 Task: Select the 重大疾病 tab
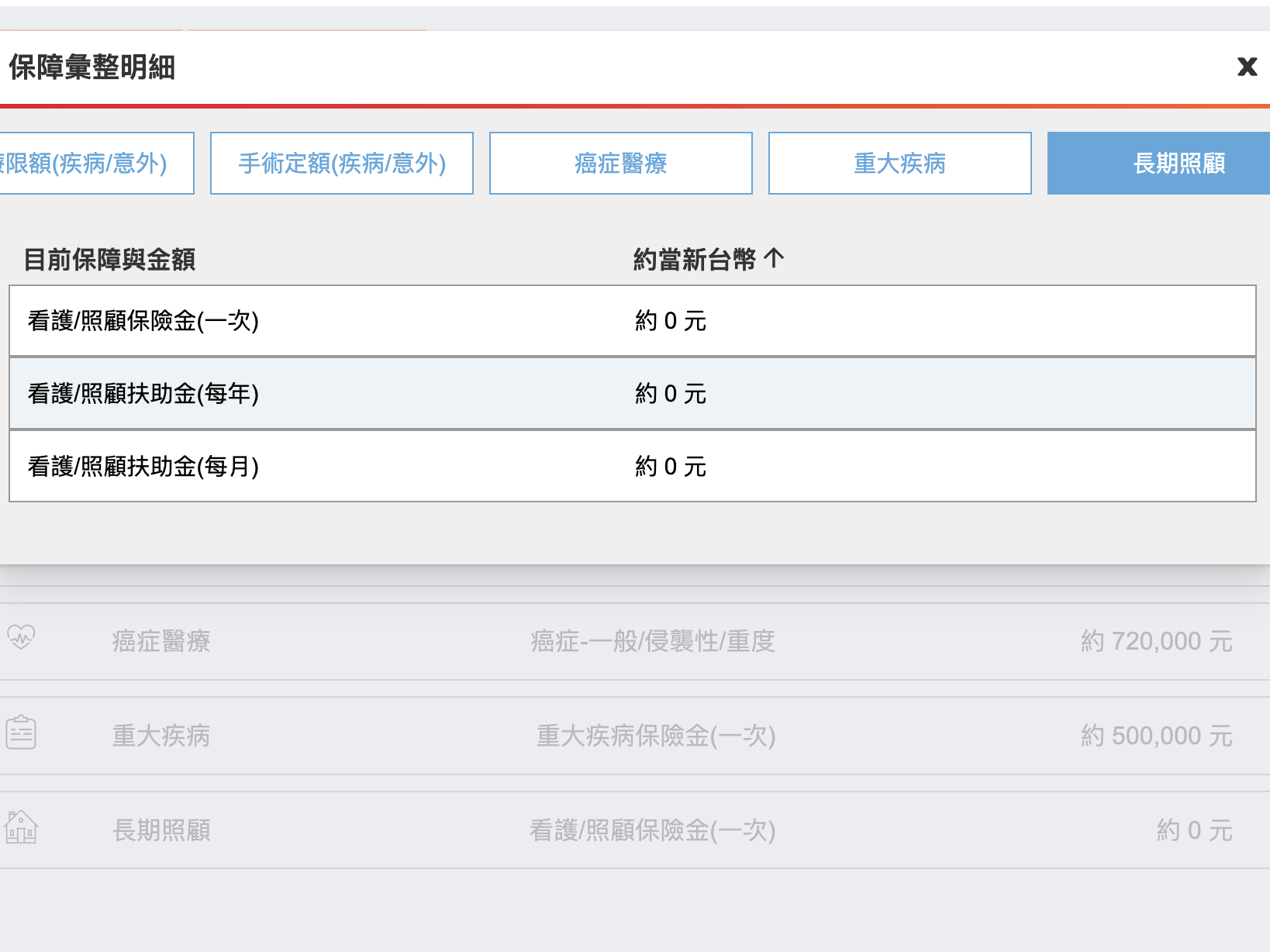click(x=899, y=164)
